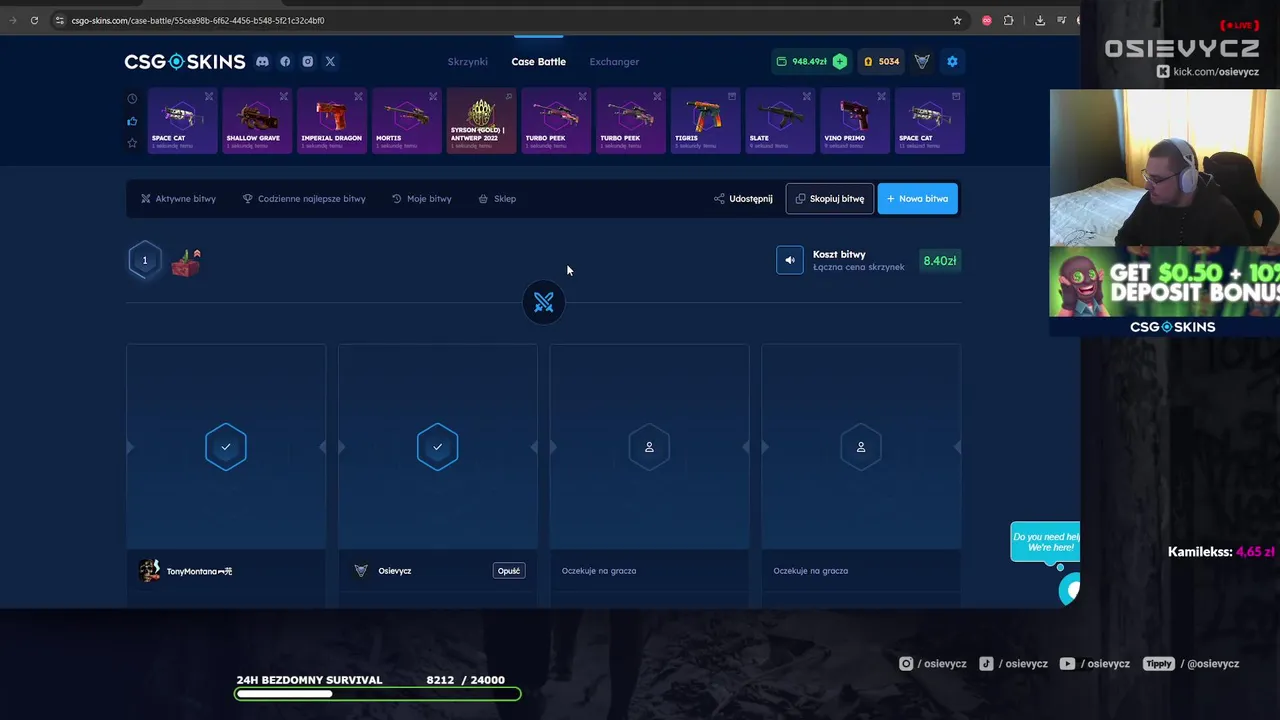Viewport: 1280px width, 720px height.
Task: Open the Vino Primo drop card
Action: point(855,121)
